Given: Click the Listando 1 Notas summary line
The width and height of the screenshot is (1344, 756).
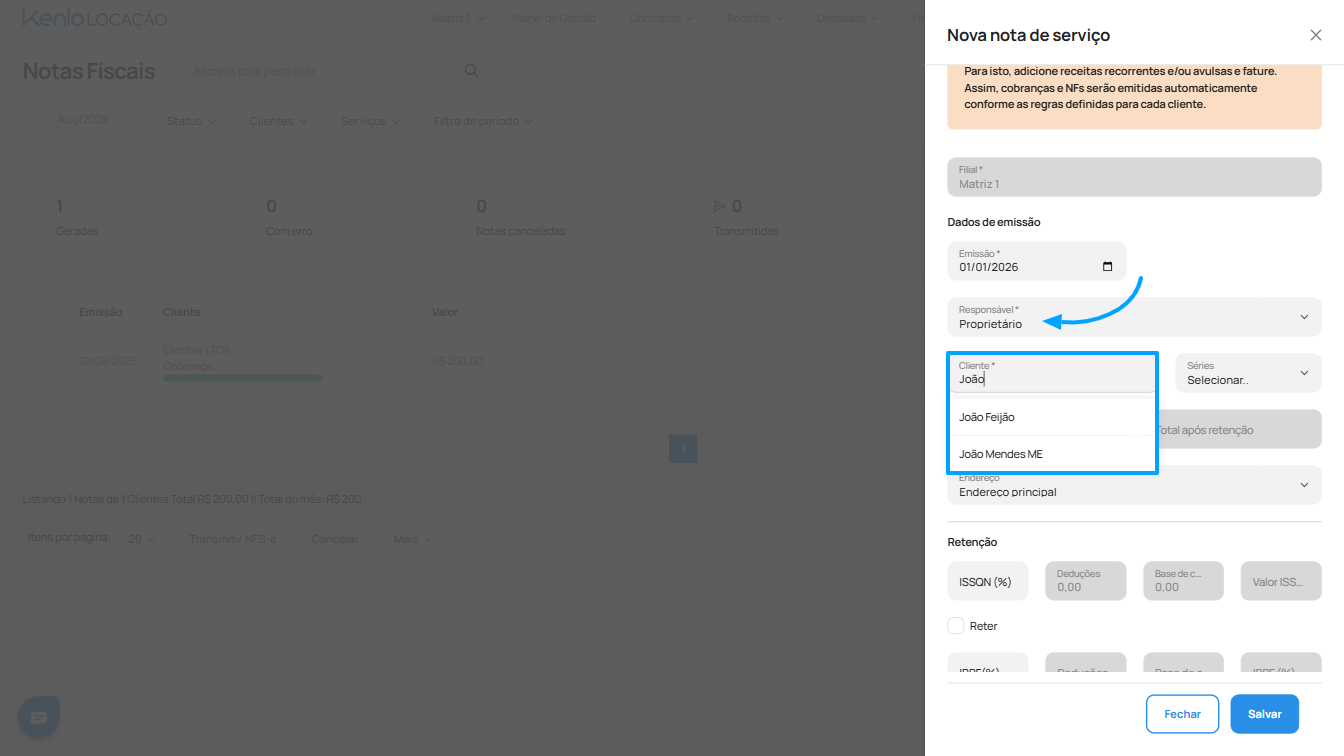Looking at the screenshot, I should (192, 499).
